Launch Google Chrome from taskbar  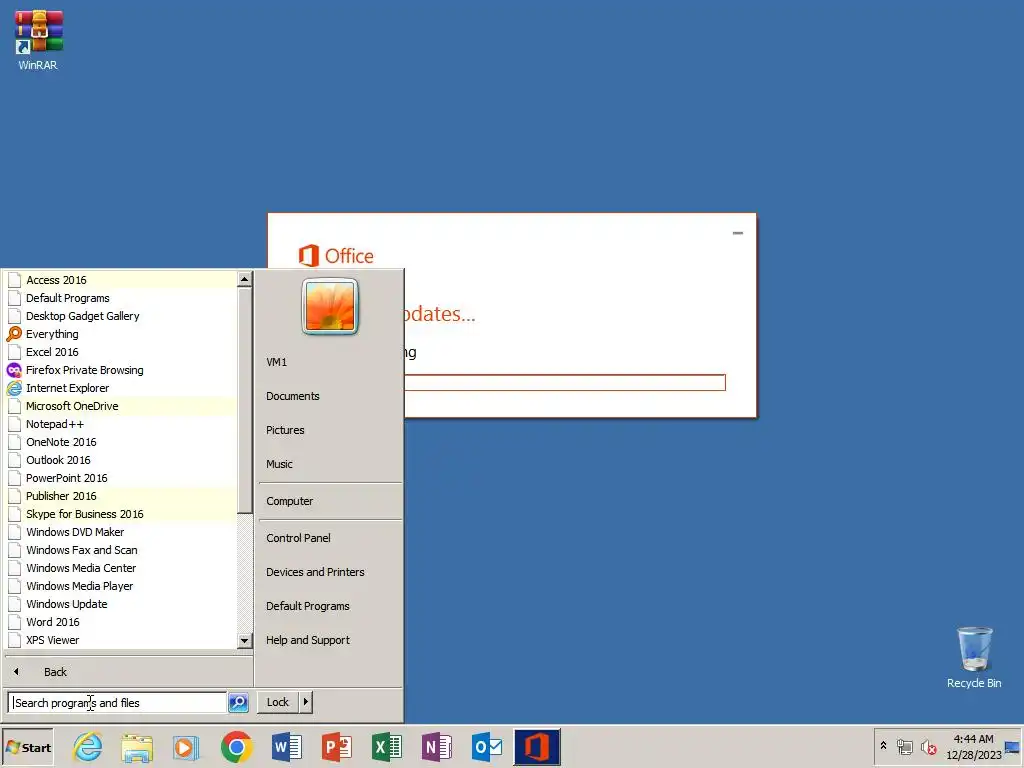236,746
